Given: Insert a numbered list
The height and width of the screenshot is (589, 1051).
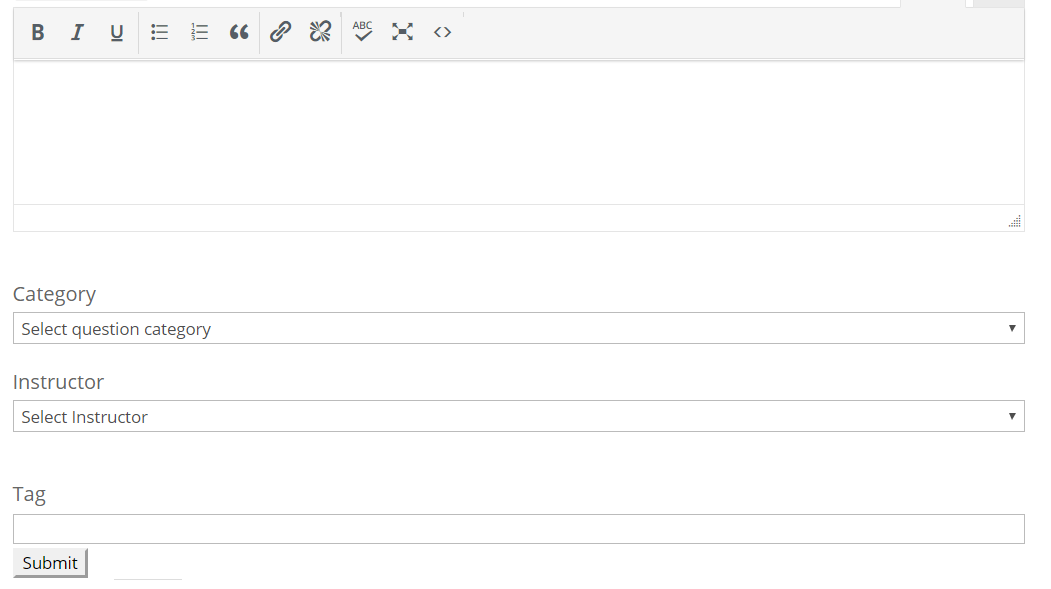Looking at the screenshot, I should pyautogui.click(x=199, y=32).
